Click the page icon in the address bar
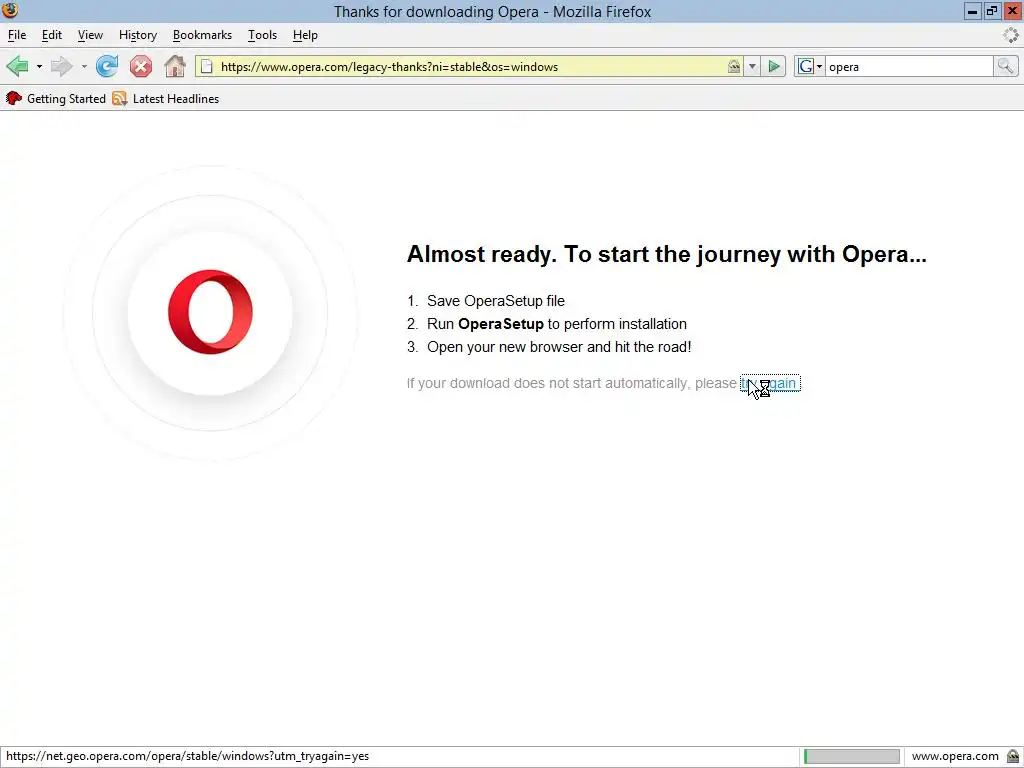Screen dimensions: 1024x768 pos(206,67)
